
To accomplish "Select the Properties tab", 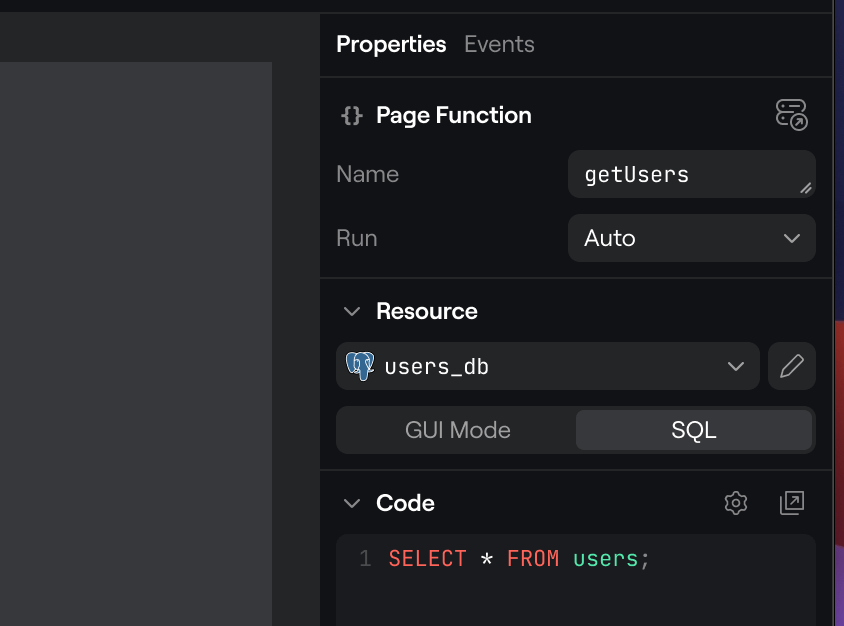I will pyautogui.click(x=391, y=44).
